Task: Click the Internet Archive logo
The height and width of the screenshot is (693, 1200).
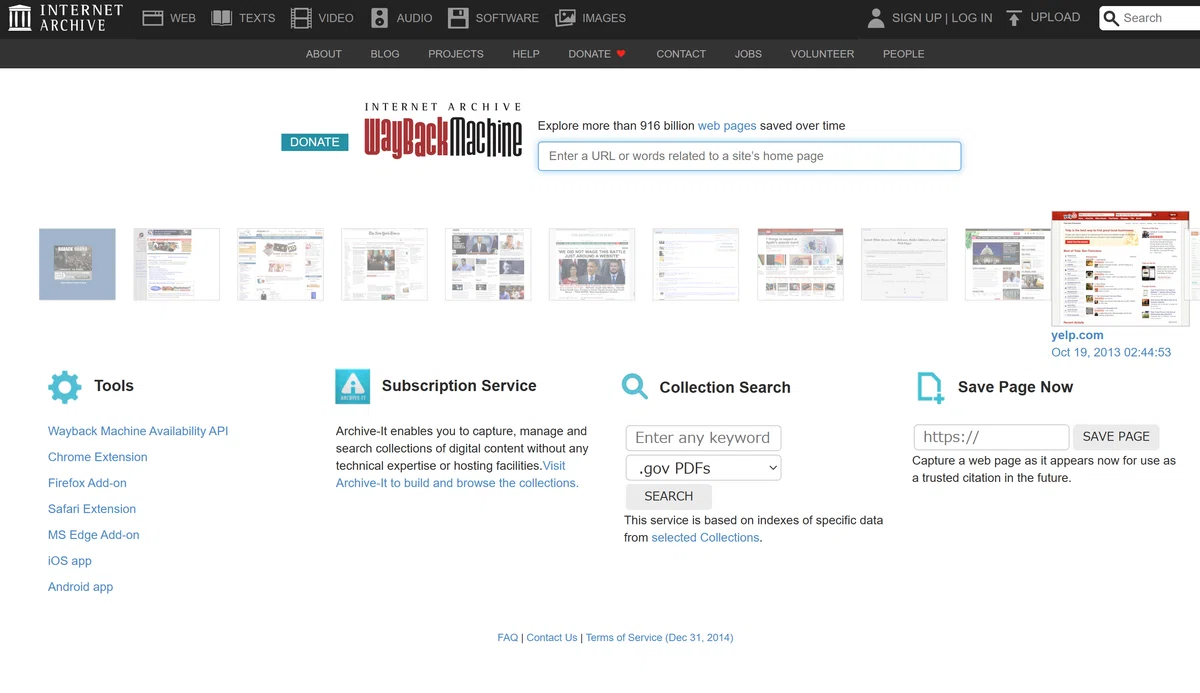Action: click(x=66, y=17)
